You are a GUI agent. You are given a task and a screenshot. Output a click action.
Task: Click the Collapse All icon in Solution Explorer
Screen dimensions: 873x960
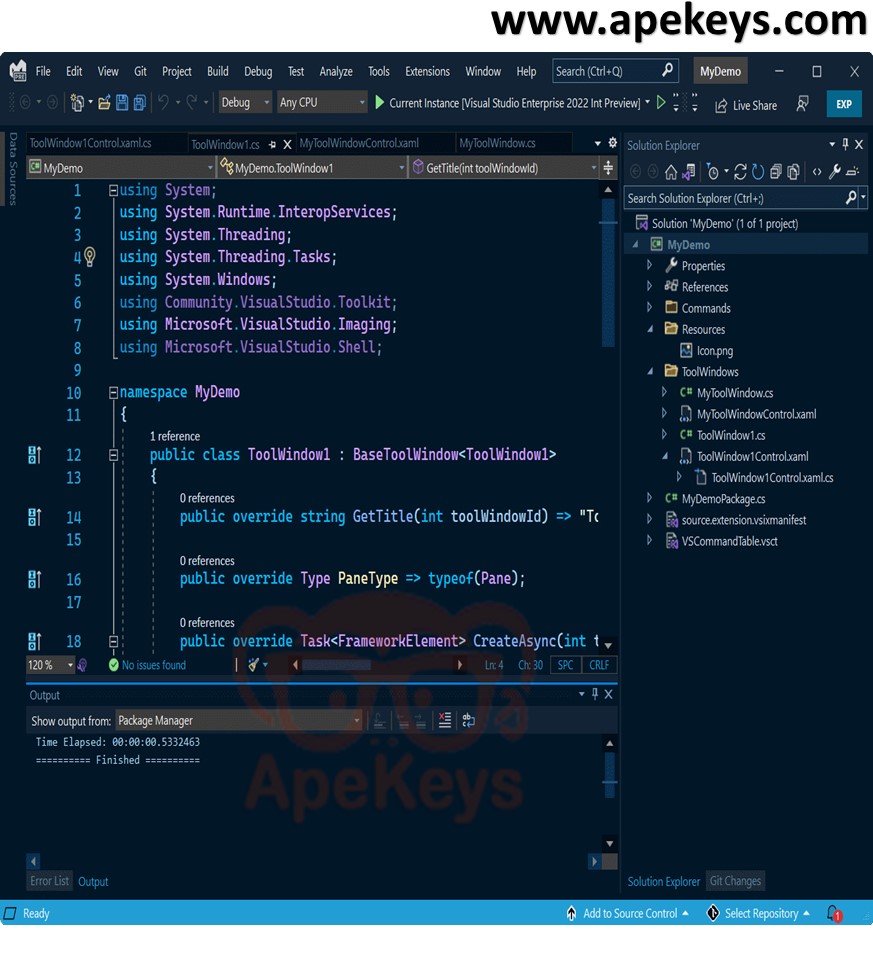coord(776,172)
